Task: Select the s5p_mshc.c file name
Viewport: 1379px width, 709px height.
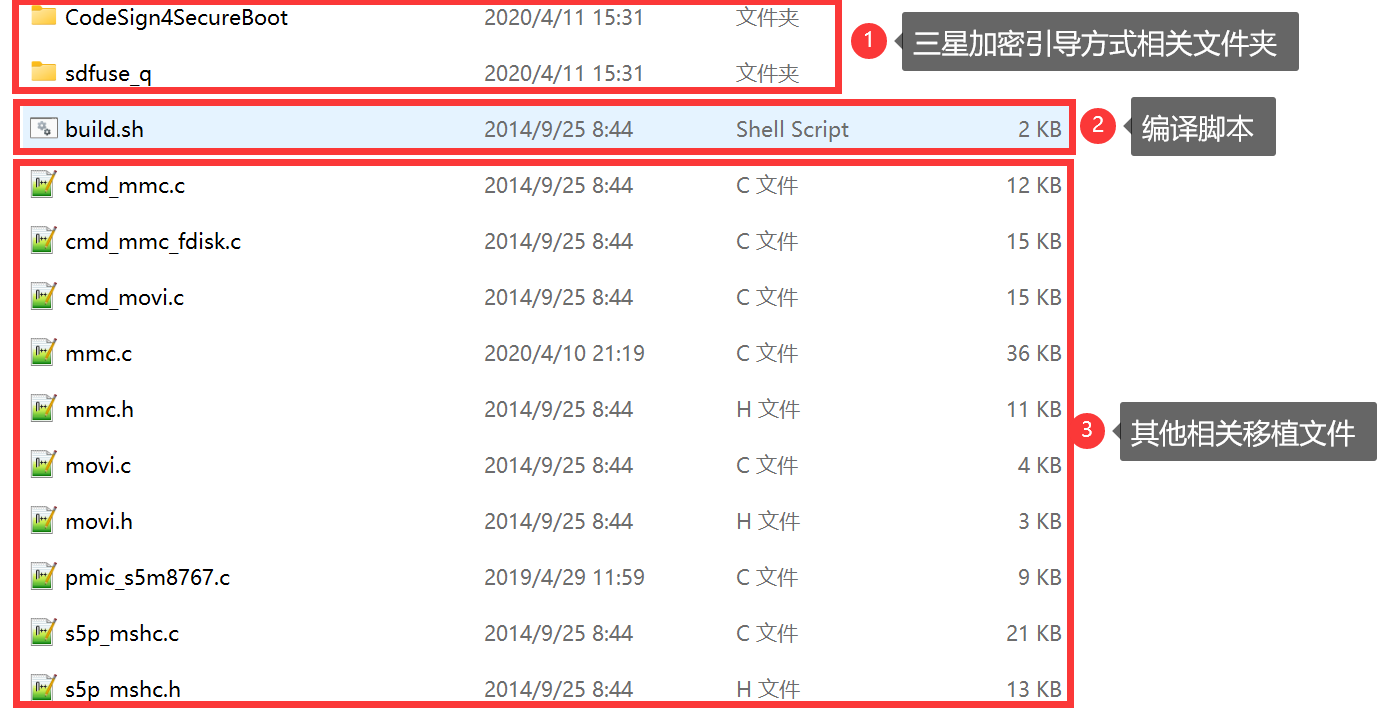Action: tap(122, 633)
